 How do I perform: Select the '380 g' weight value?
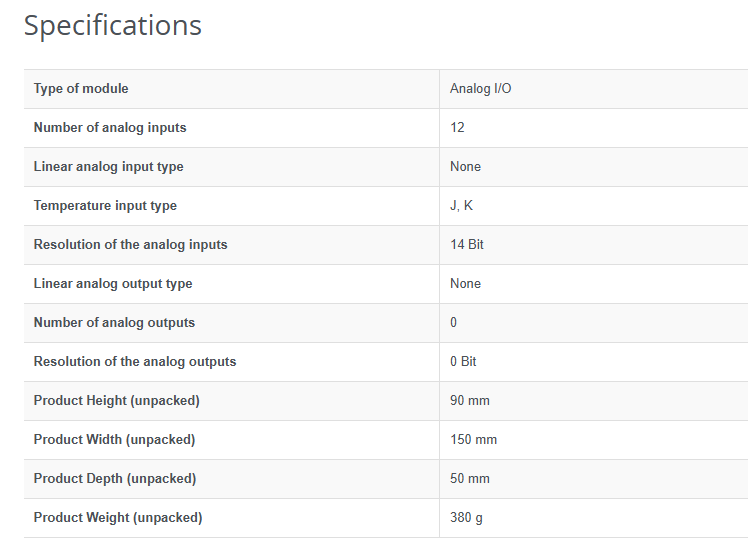467,518
